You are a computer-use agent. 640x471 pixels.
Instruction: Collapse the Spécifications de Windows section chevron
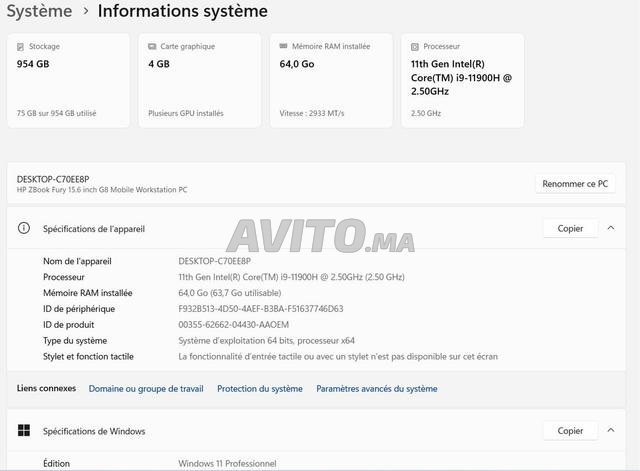coord(611,430)
